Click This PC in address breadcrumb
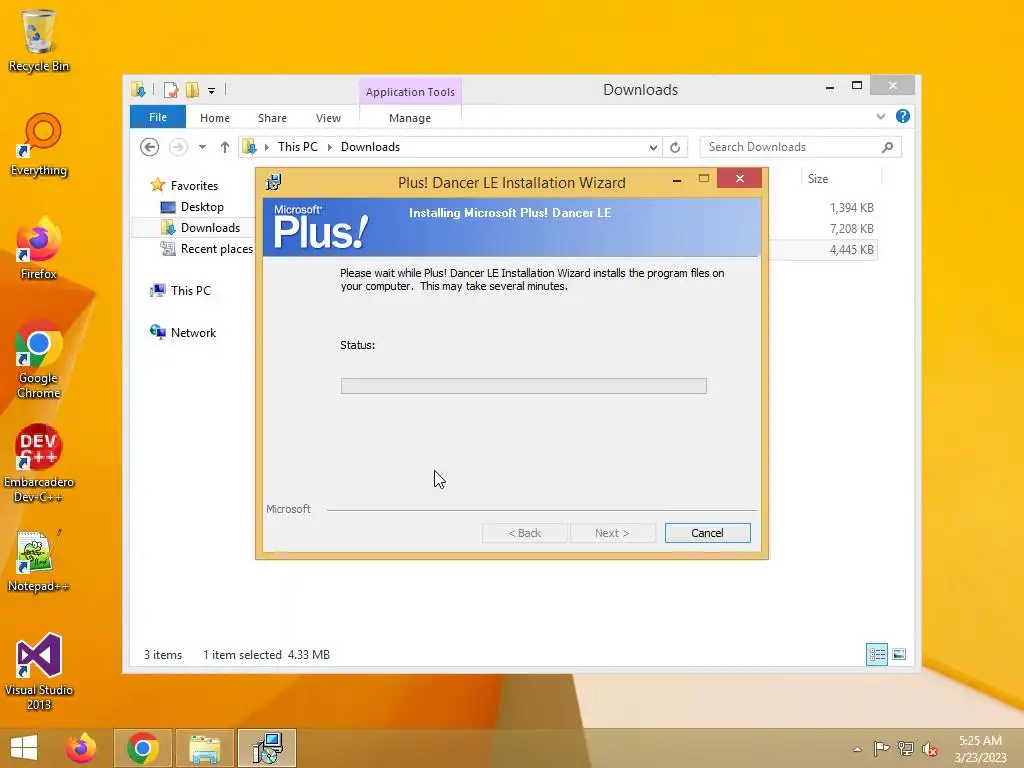Screen dimensions: 1024x768 pos(298,147)
